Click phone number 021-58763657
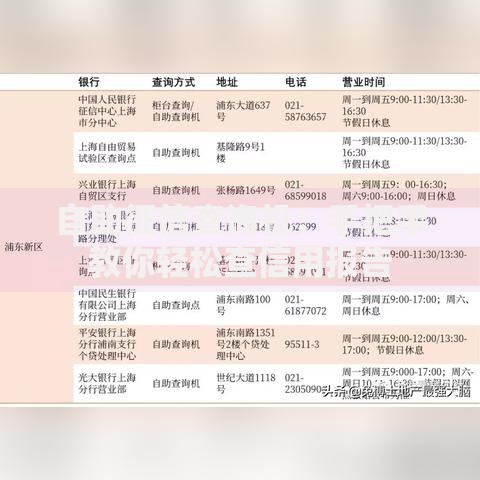This screenshot has width=480, height=480. pyautogui.click(x=305, y=111)
